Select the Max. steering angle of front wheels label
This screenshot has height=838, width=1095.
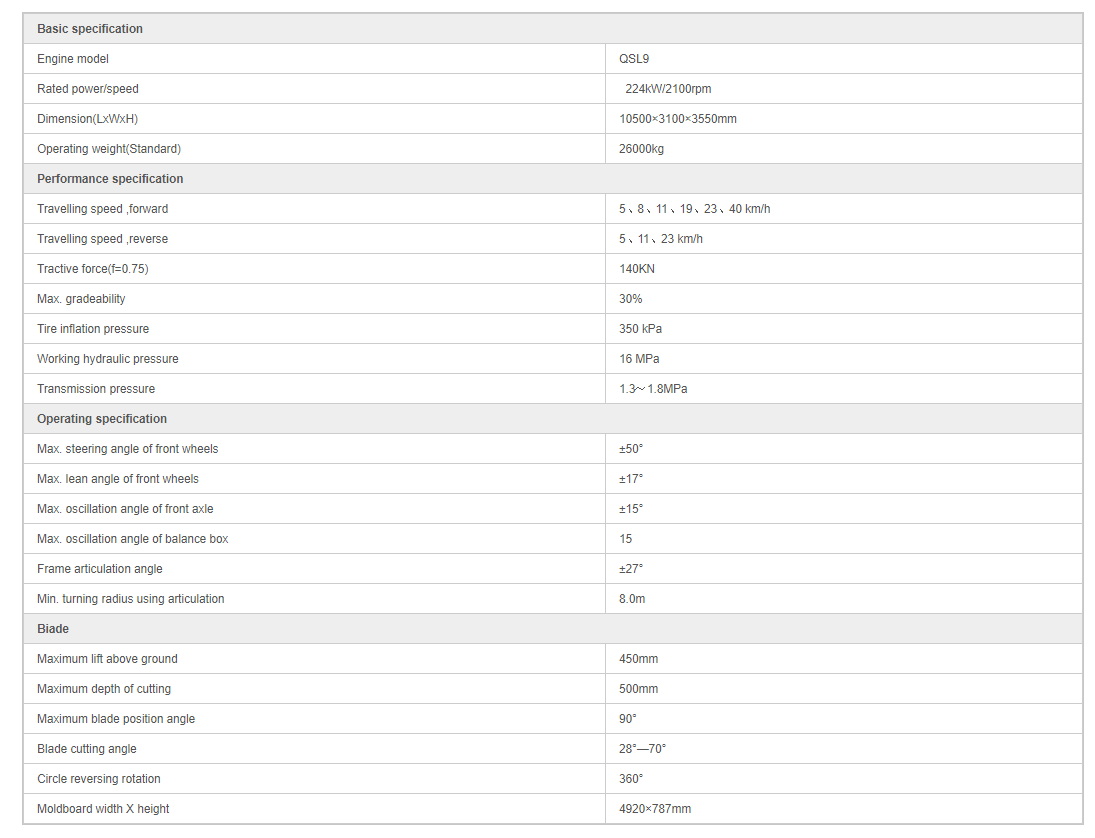[x=127, y=449]
